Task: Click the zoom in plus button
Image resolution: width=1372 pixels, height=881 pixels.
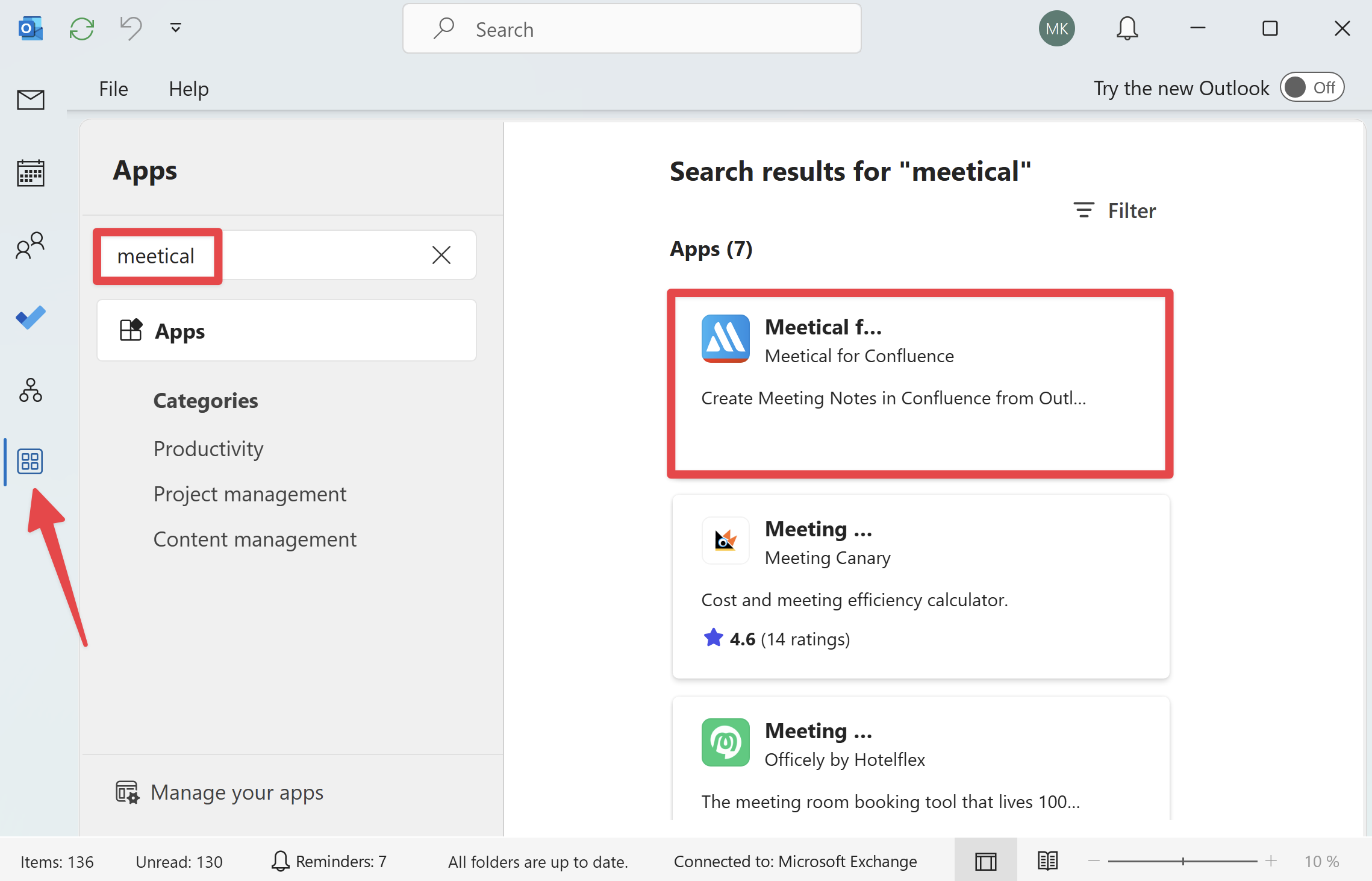Action: tap(1271, 861)
